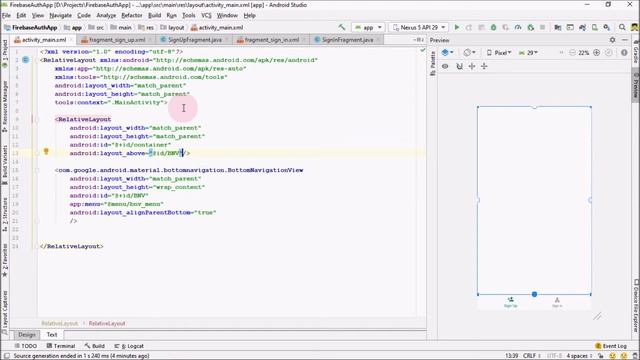The height and width of the screenshot is (360, 640).
Task: Click the Sign In item in preview navigation
Action: point(557,302)
